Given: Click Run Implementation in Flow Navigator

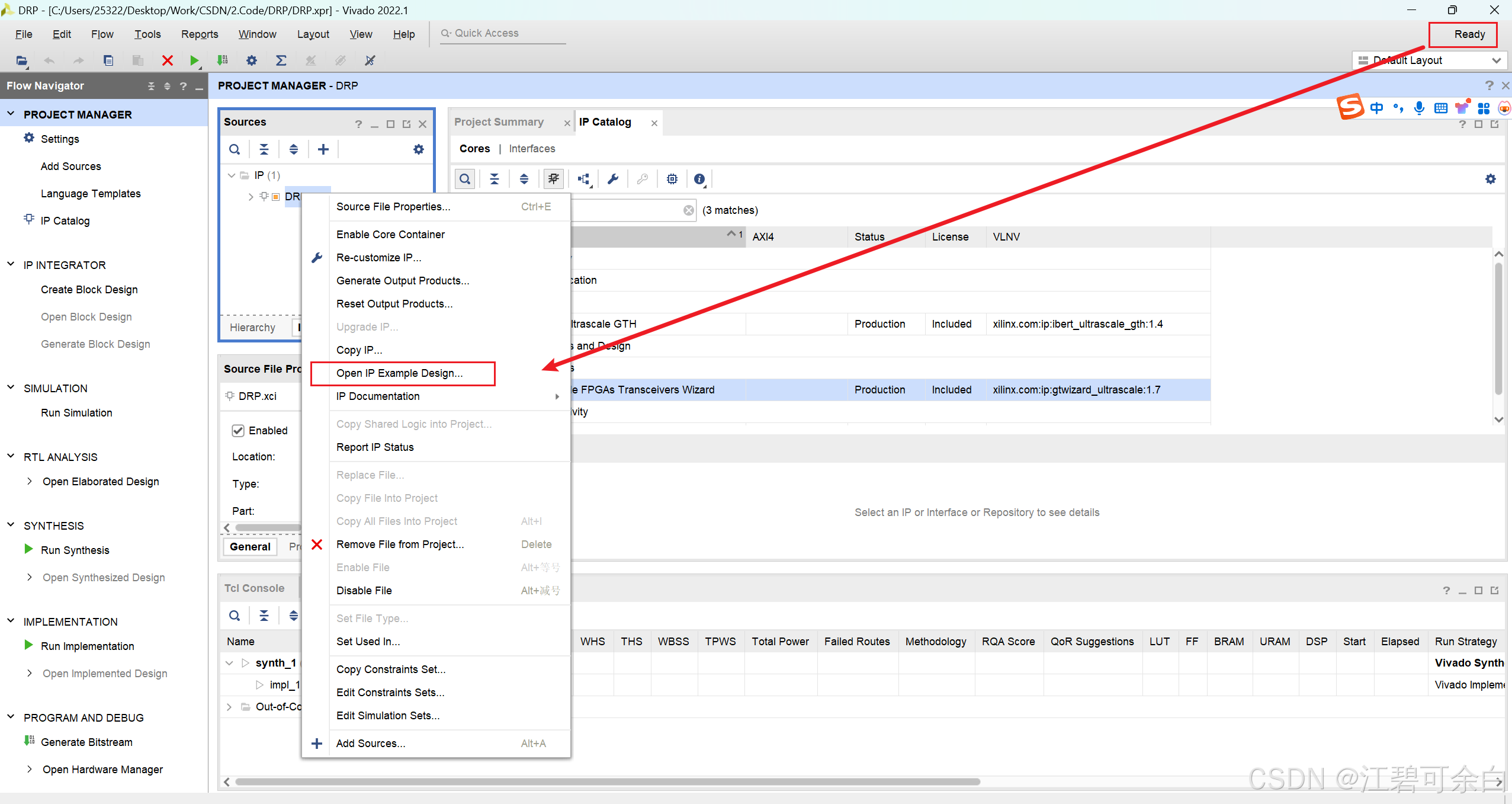Looking at the screenshot, I should point(88,646).
